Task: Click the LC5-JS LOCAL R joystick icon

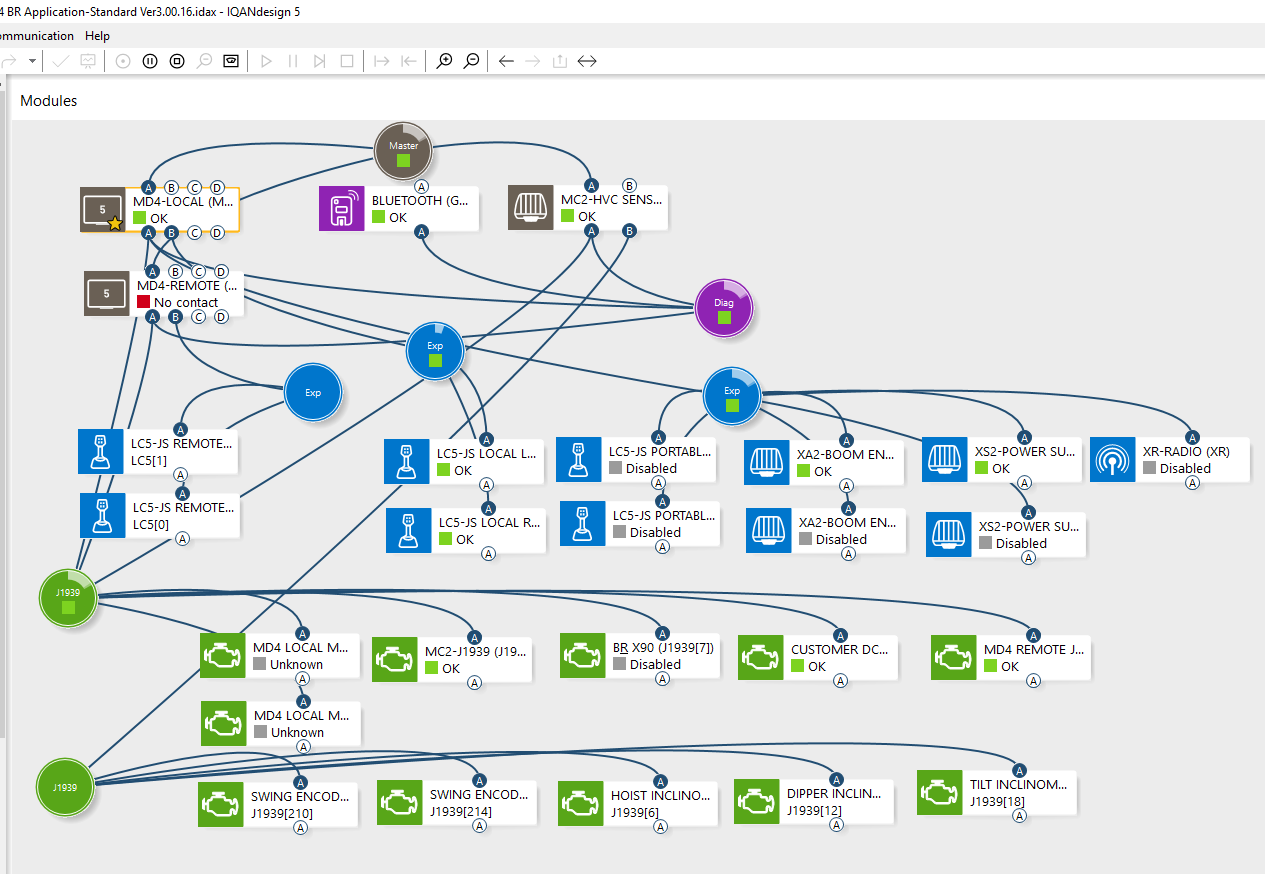Action: point(409,531)
